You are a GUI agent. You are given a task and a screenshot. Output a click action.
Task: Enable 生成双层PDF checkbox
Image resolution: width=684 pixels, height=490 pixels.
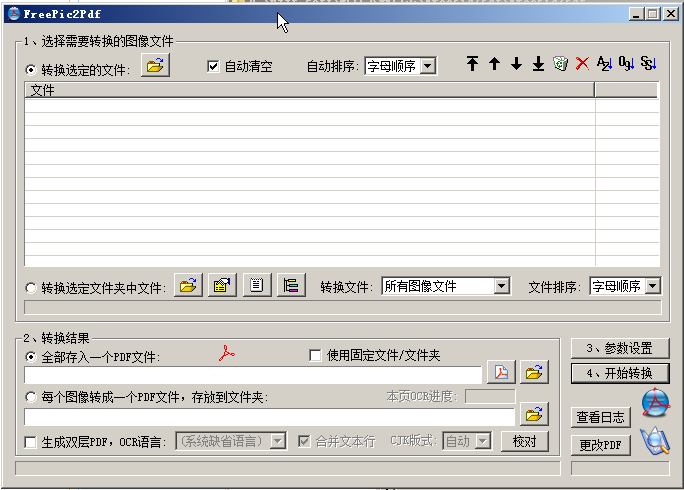coord(31,442)
